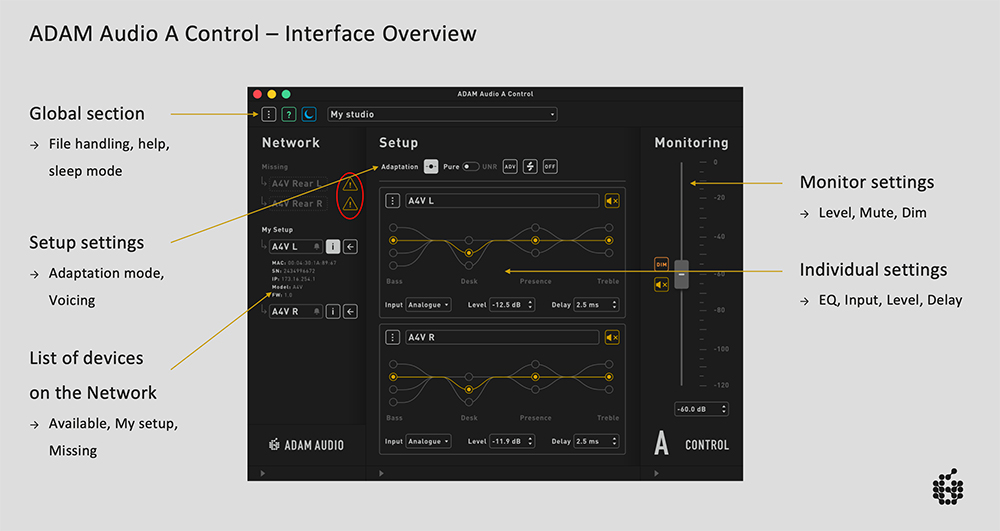The image size is (1000, 531).
Task: Select missing device A4V Rear R
Action: point(297,203)
